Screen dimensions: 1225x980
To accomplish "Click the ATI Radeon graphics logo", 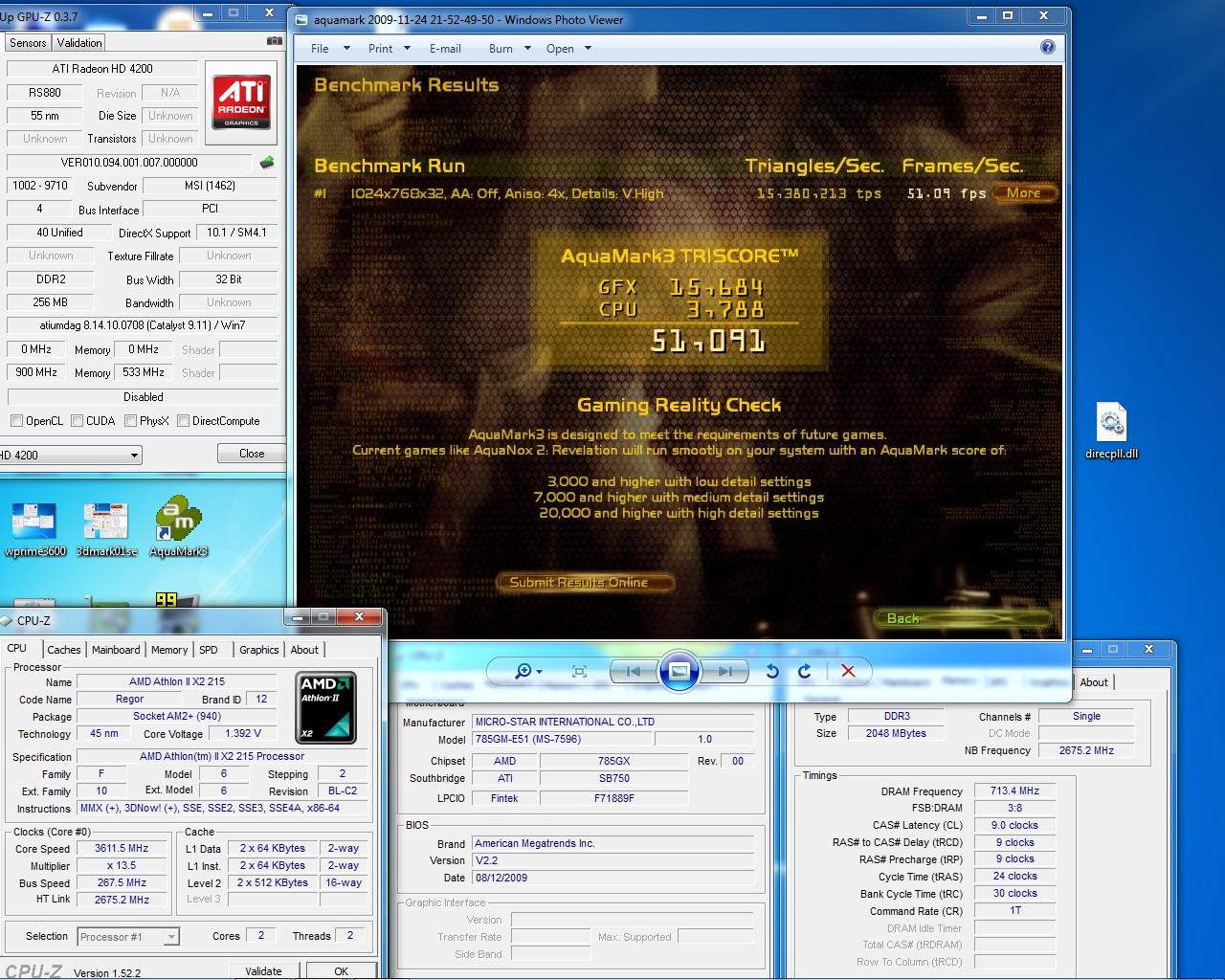I will (x=241, y=102).
